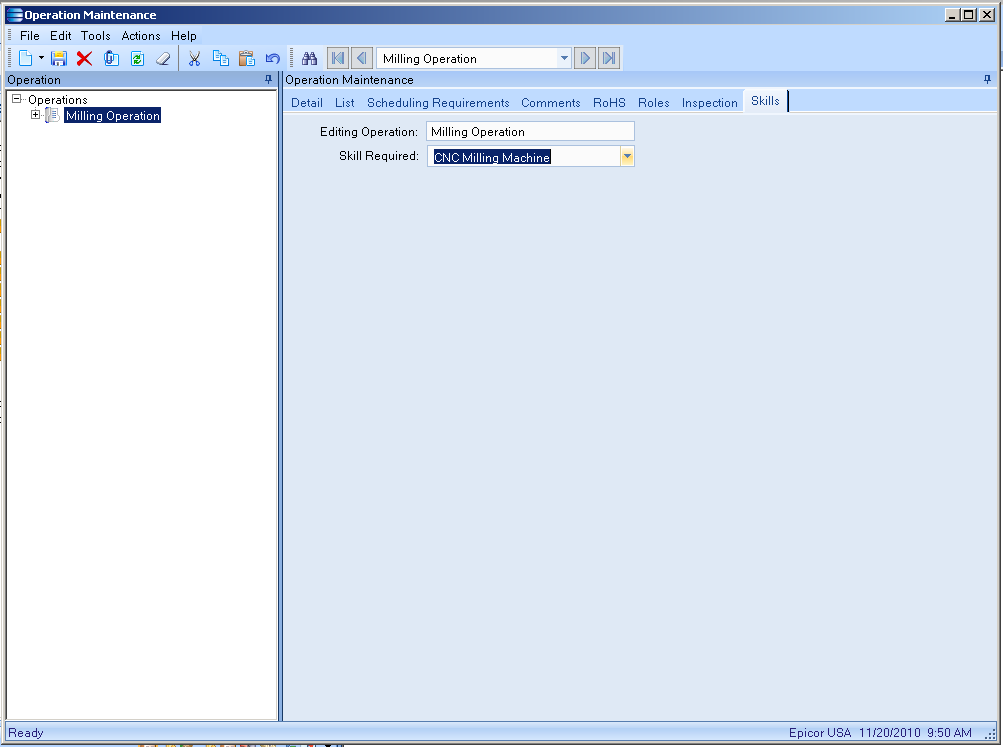Click the New record icon
1003x747 pixels.
pos(26,59)
